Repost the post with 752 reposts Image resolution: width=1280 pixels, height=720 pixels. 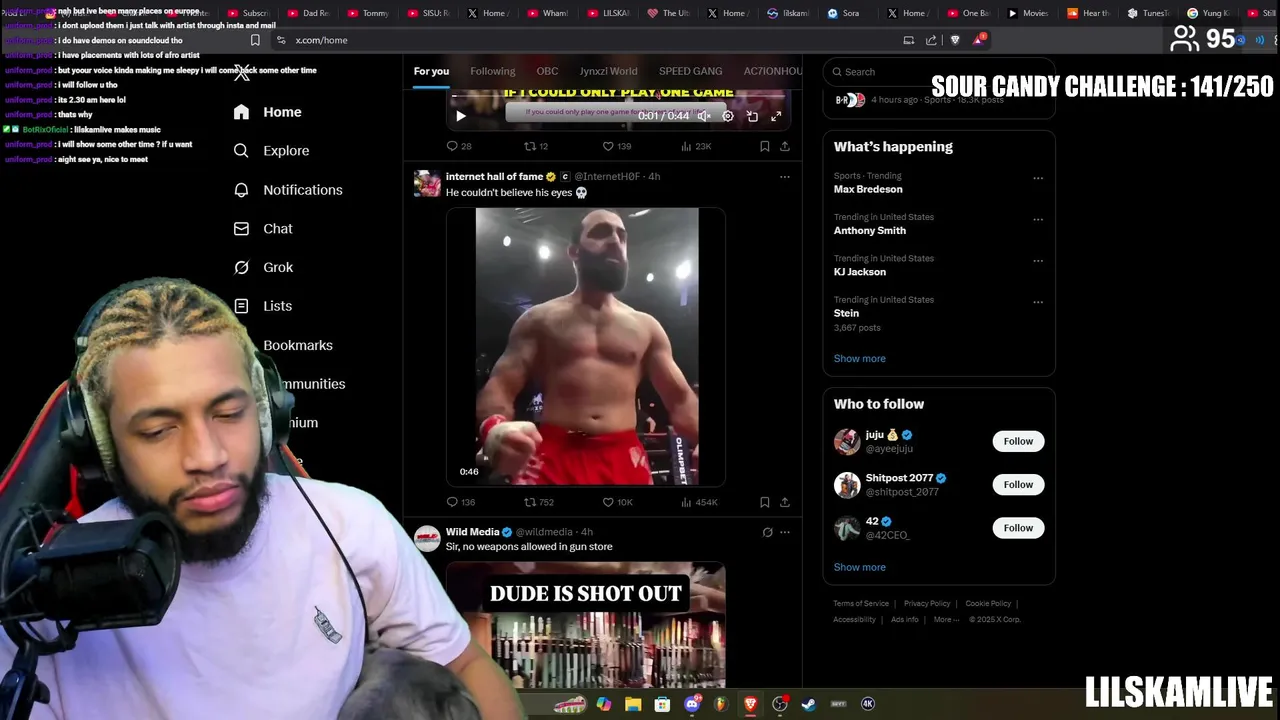539,502
